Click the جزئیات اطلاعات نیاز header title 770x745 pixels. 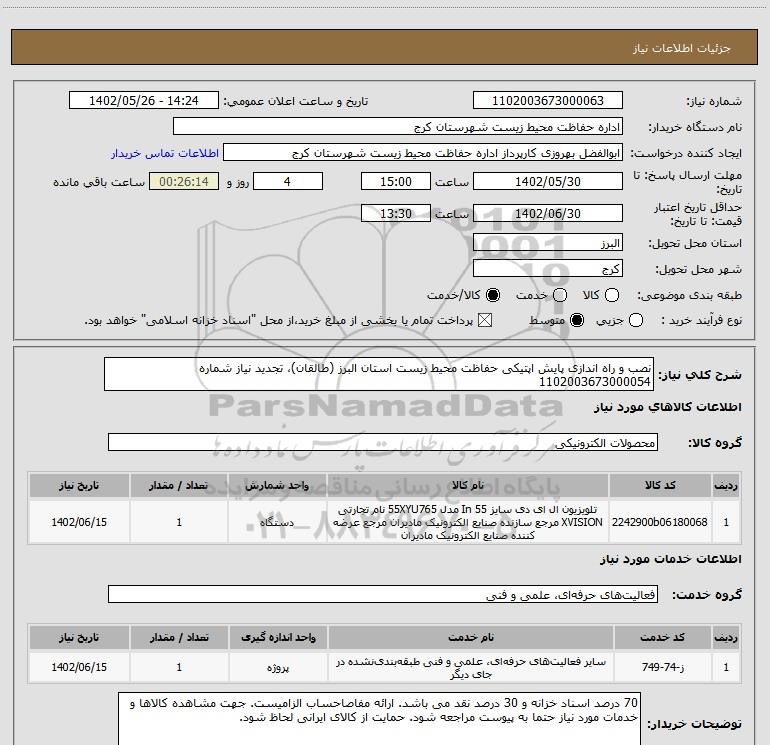(x=682, y=48)
